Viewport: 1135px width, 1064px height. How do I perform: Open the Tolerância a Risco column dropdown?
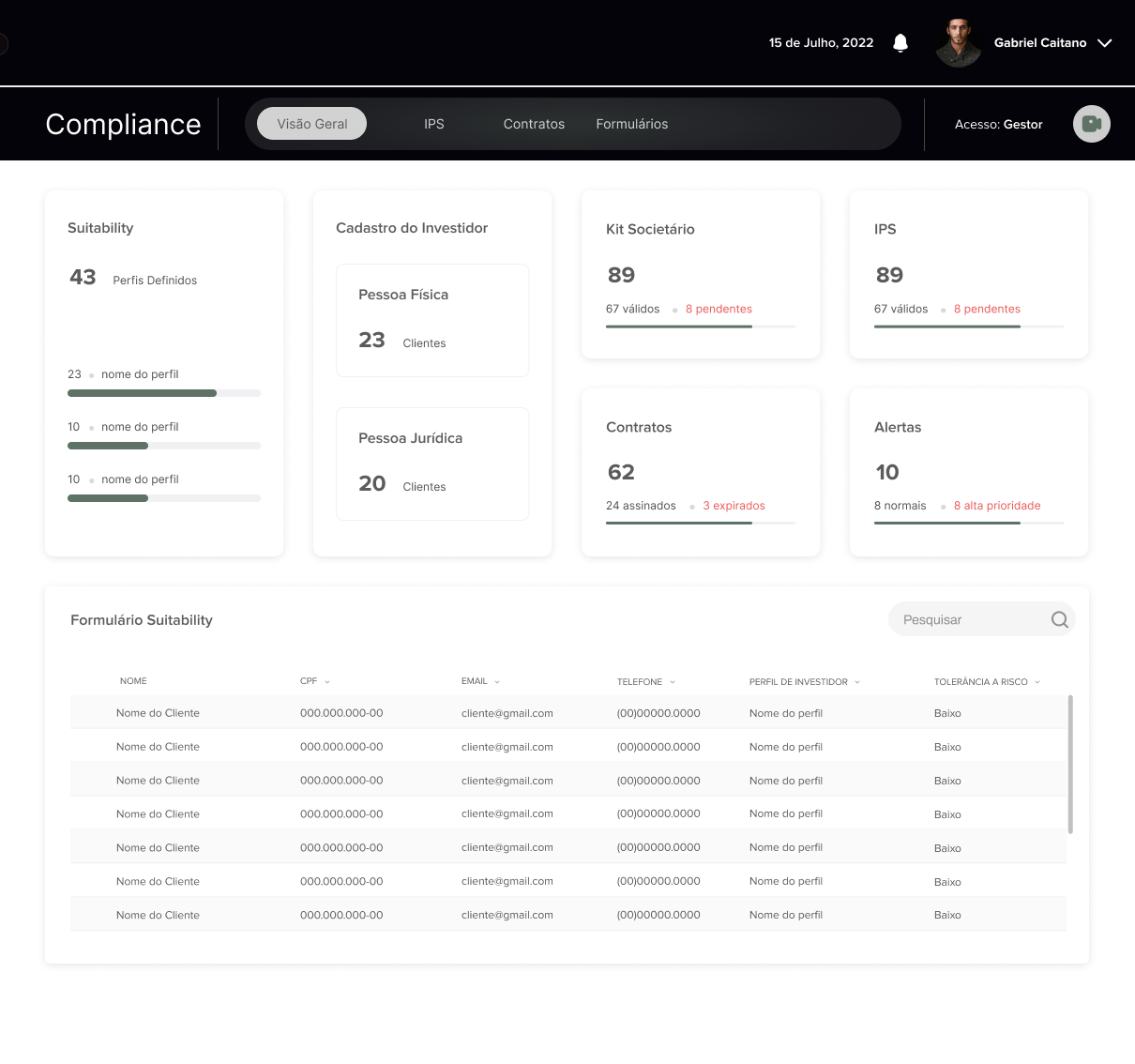(x=1037, y=682)
